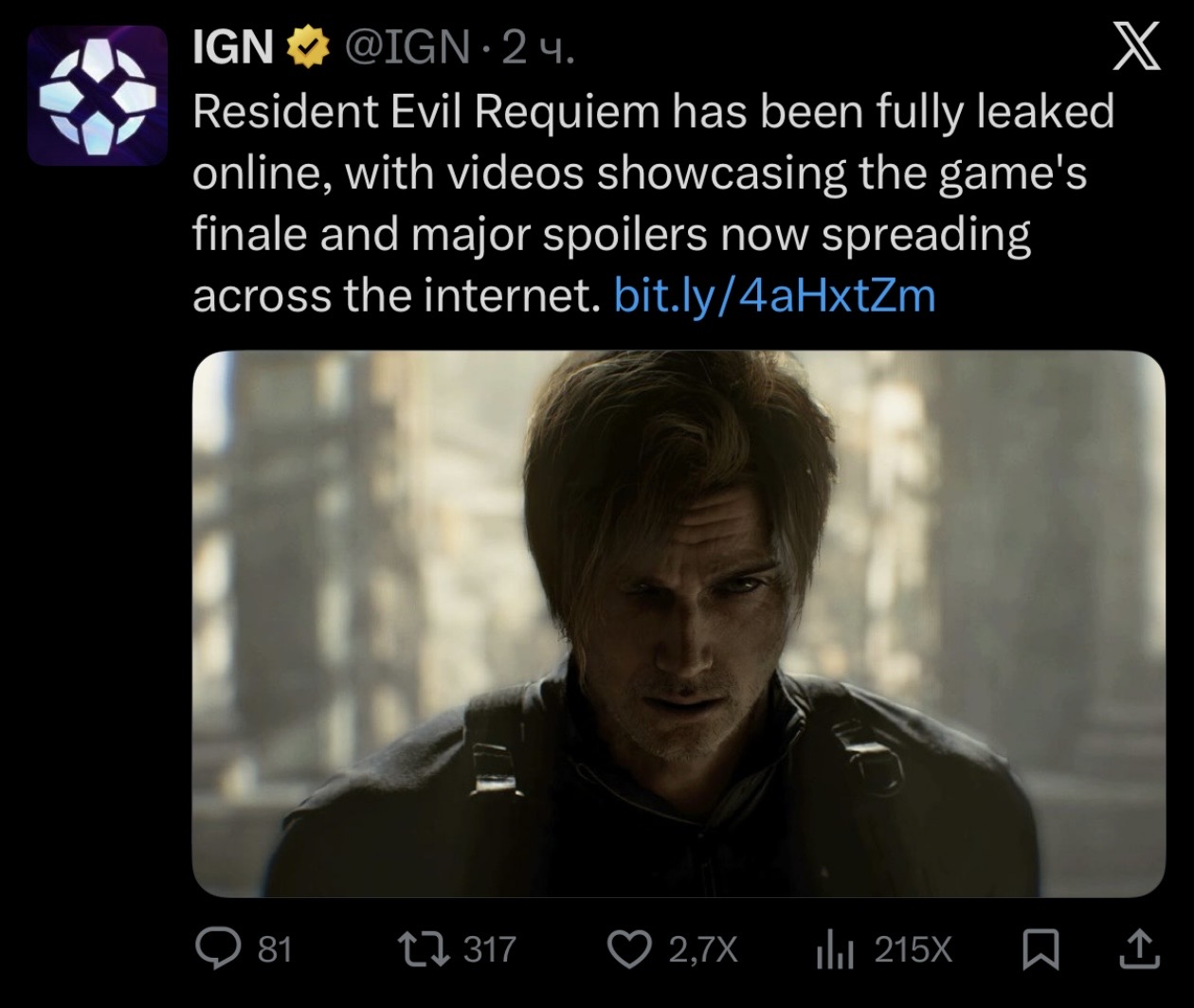1194x1008 pixels.
Task: Click the 81 replies count
Action: [275, 949]
